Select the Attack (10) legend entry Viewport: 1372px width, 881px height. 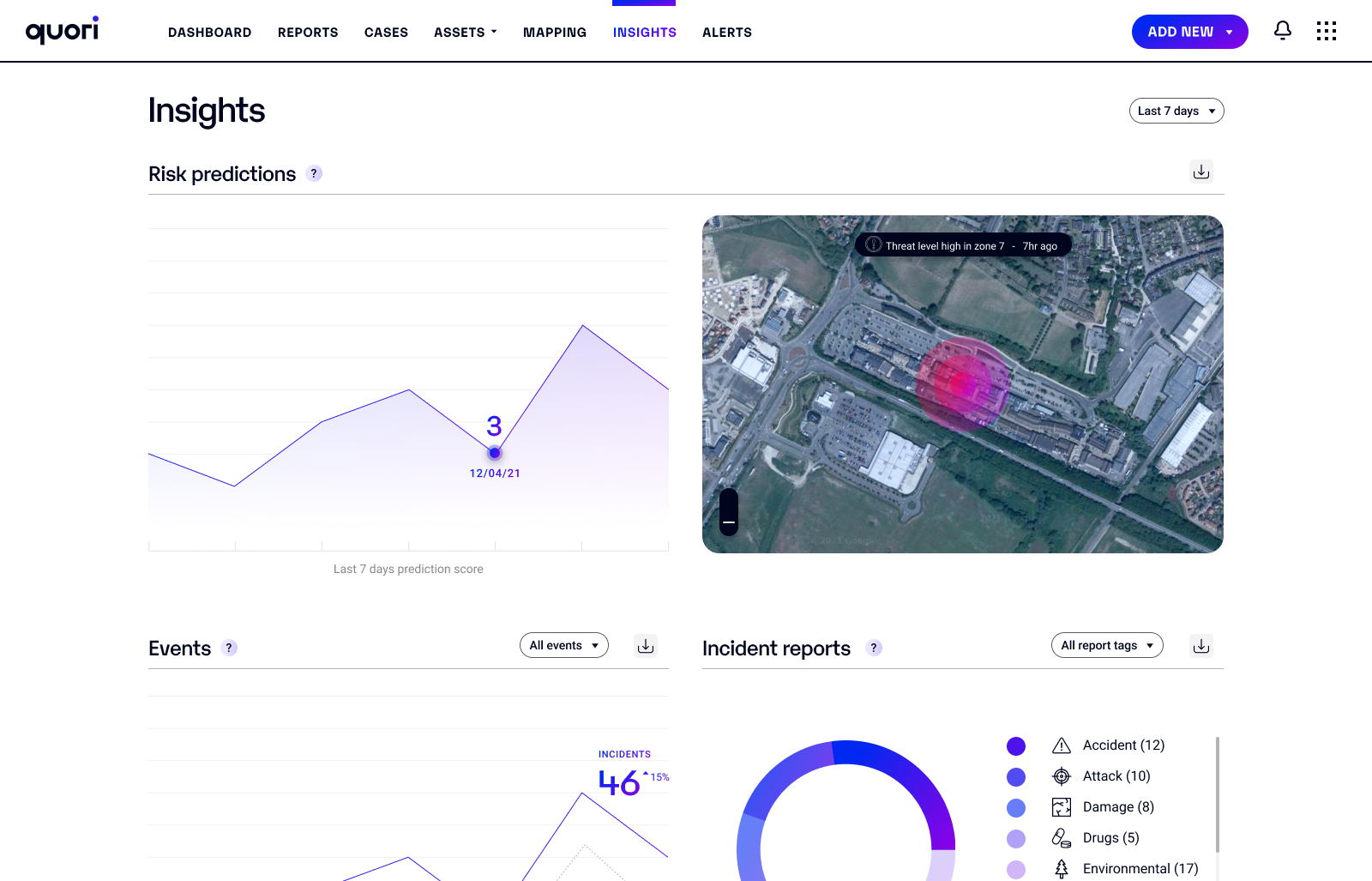click(1116, 776)
